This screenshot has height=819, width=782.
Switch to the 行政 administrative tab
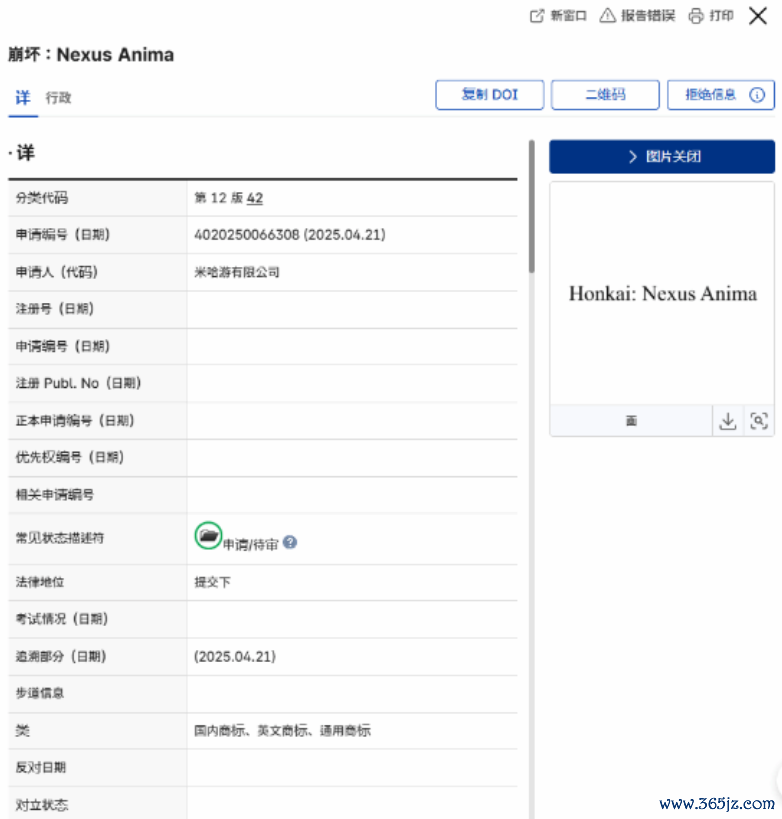pyautogui.click(x=58, y=98)
